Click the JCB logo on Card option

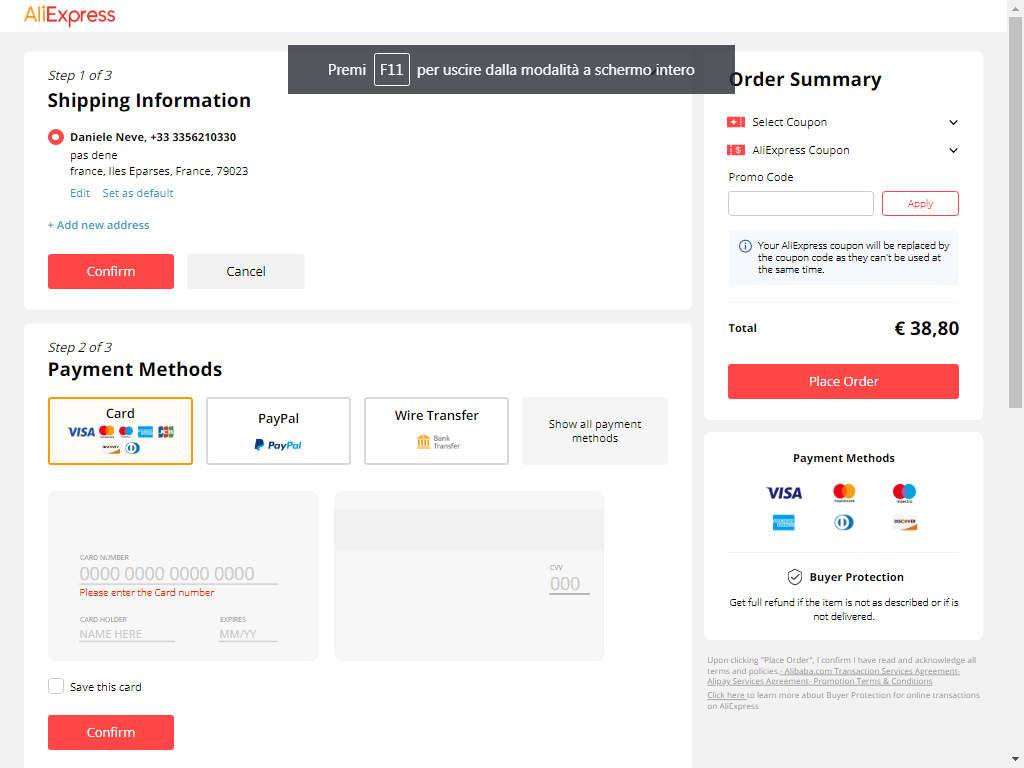click(166, 432)
